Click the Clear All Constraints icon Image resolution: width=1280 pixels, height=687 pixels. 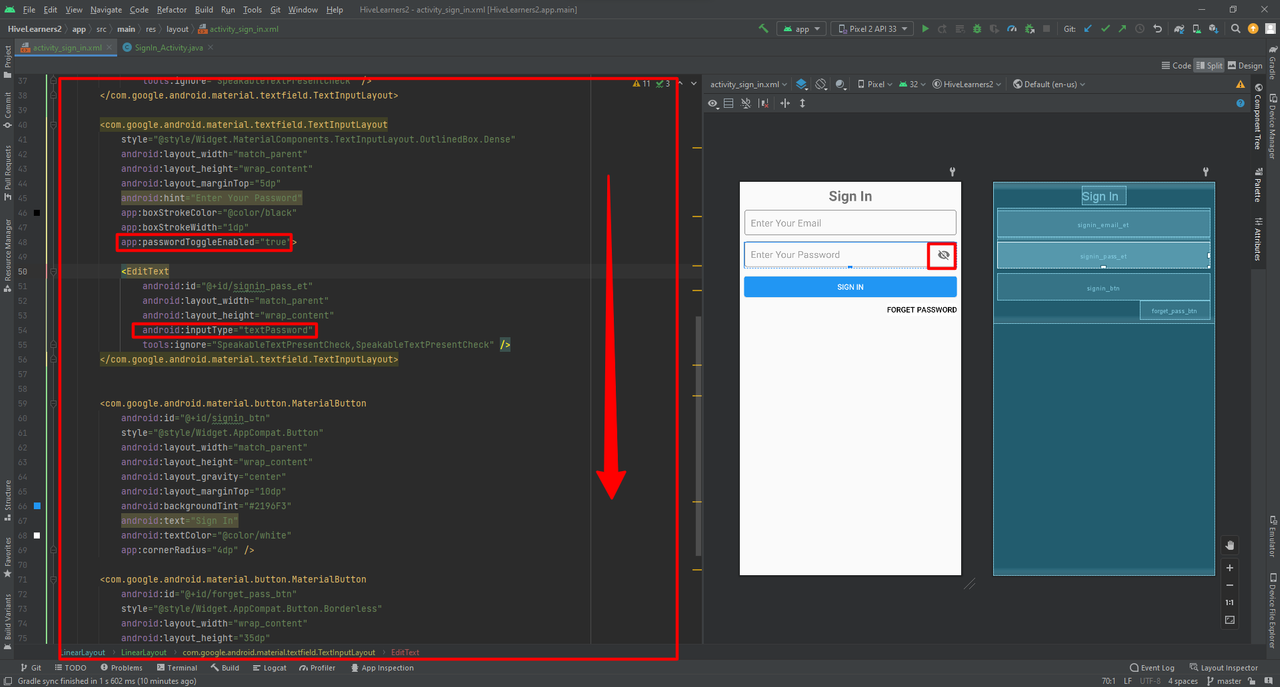[762, 103]
